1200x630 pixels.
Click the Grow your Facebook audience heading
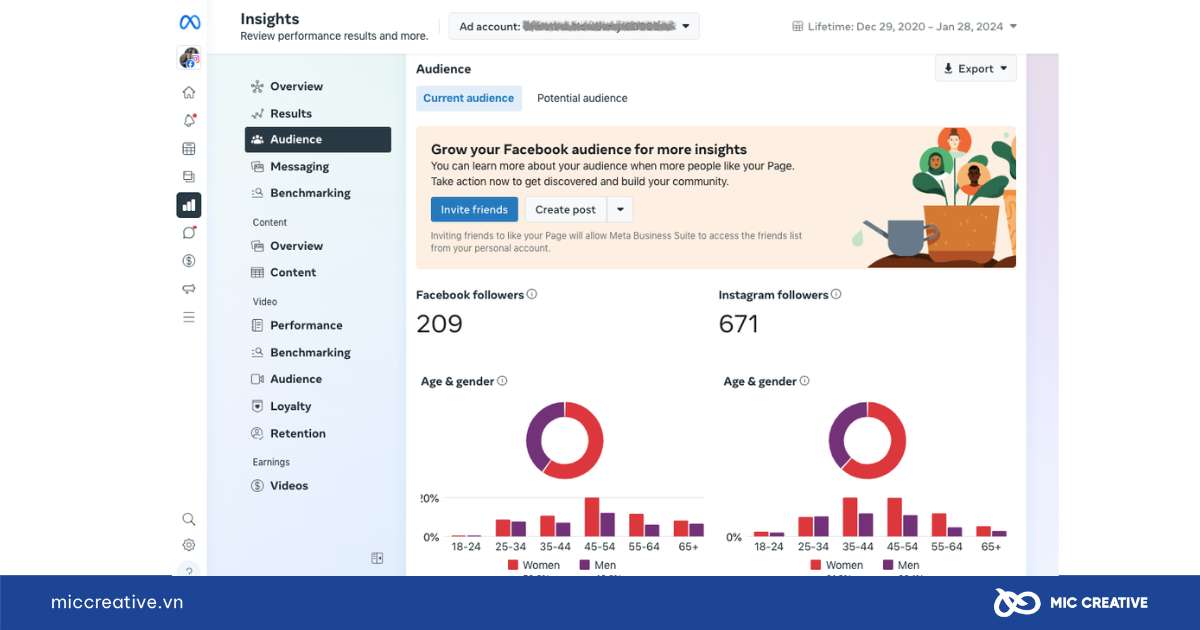[589, 149]
